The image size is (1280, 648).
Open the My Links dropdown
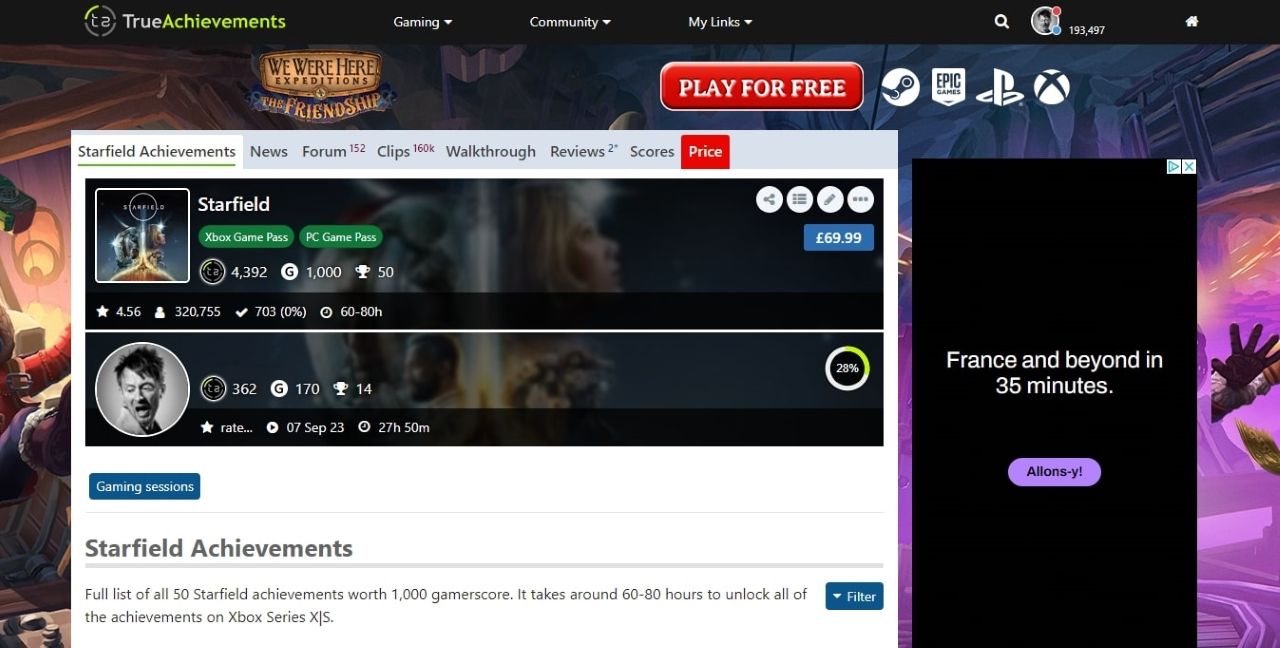(718, 21)
